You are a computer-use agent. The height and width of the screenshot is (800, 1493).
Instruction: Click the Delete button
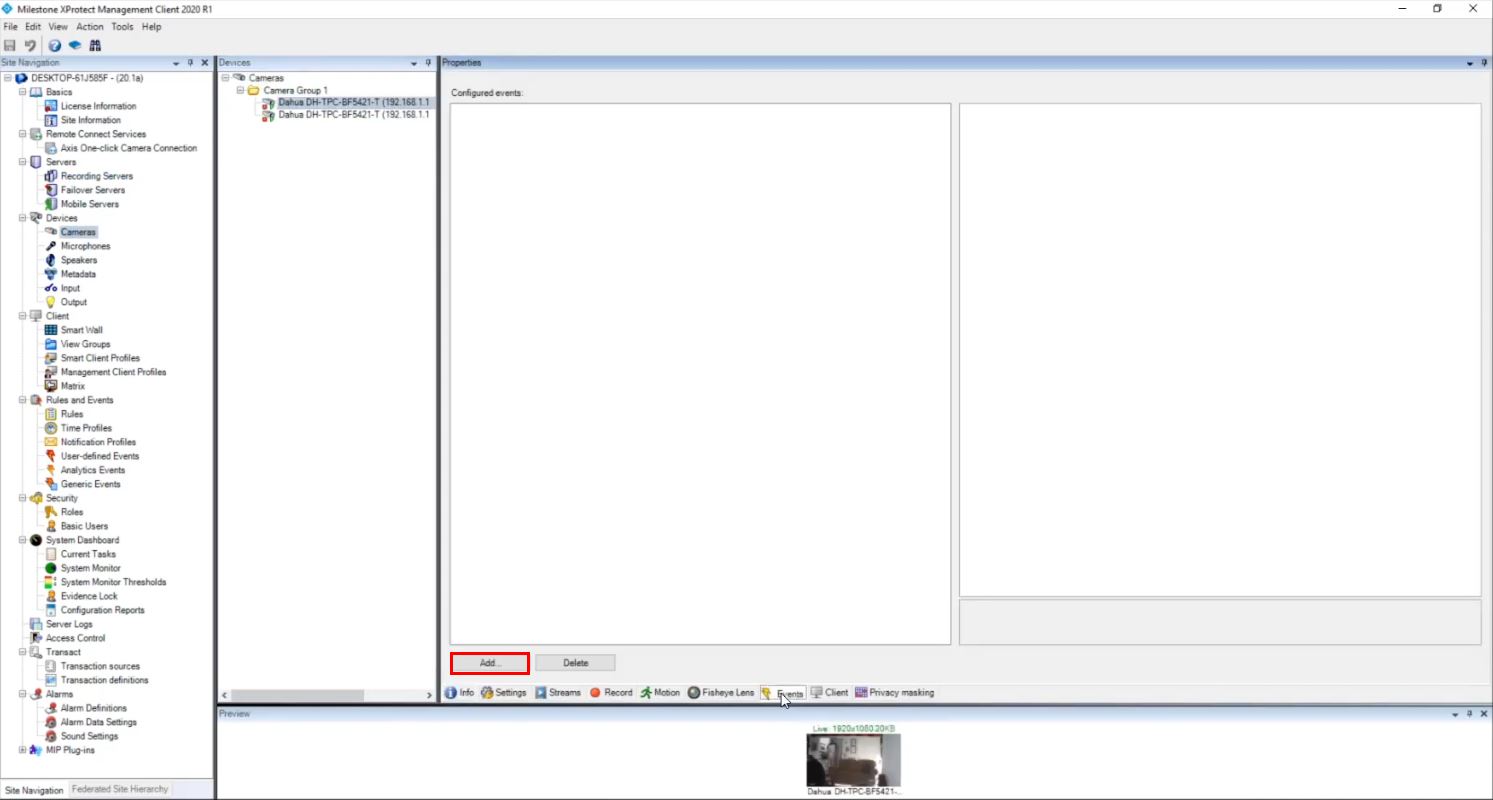[x=575, y=663]
